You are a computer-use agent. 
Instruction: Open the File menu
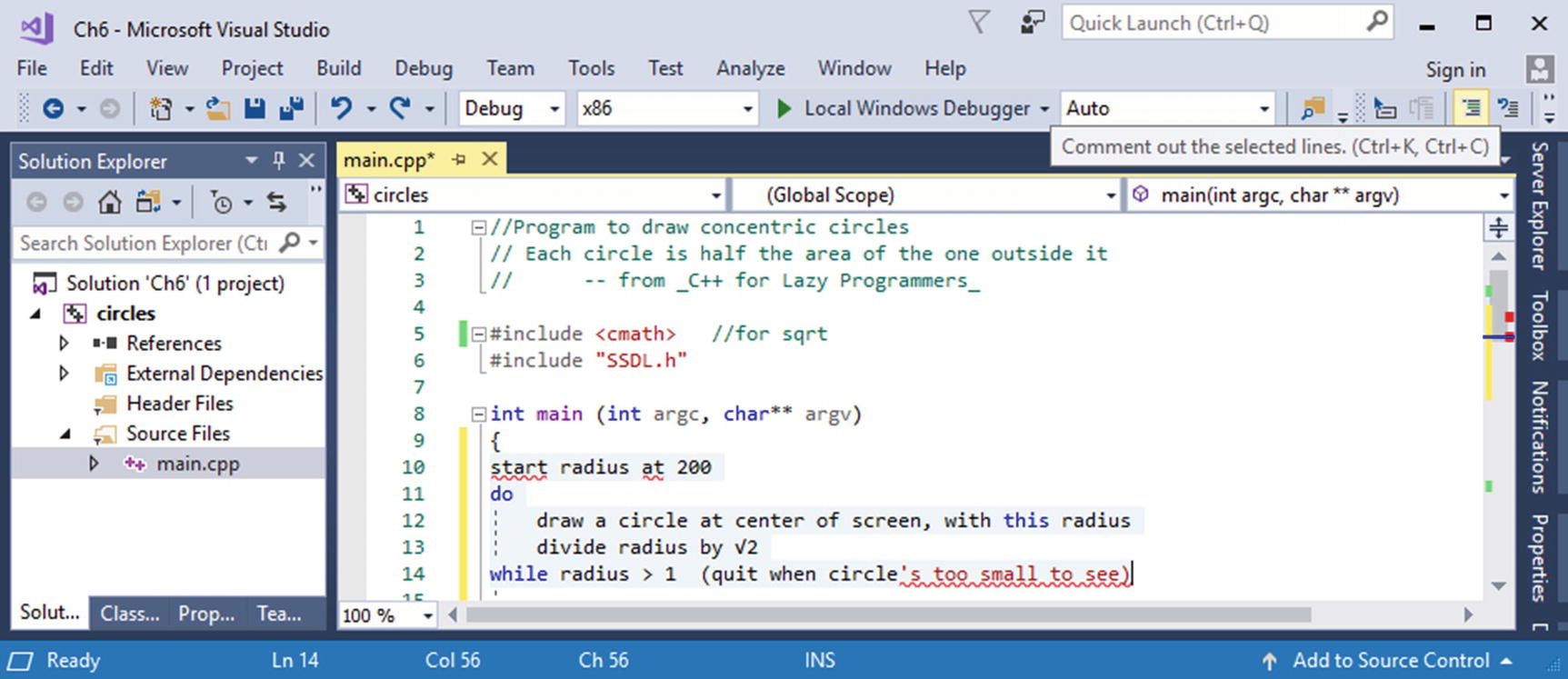(x=32, y=68)
